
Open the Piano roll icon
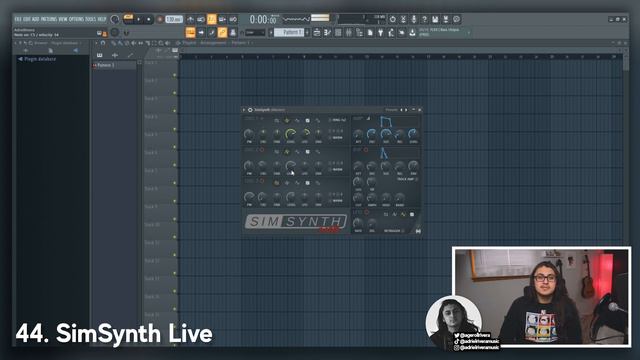(327, 32)
